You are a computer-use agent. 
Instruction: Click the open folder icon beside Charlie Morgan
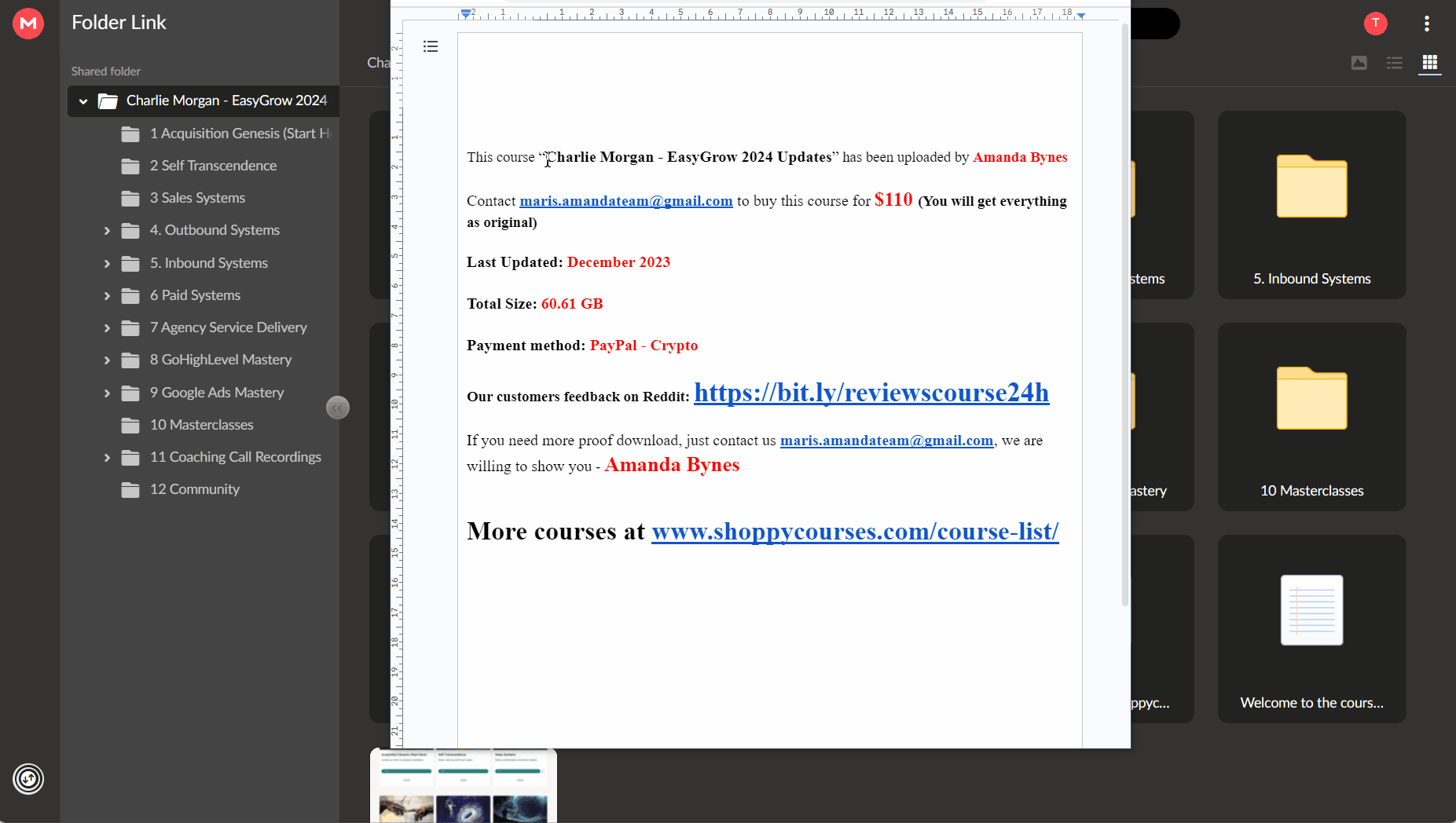pyautogui.click(x=108, y=101)
